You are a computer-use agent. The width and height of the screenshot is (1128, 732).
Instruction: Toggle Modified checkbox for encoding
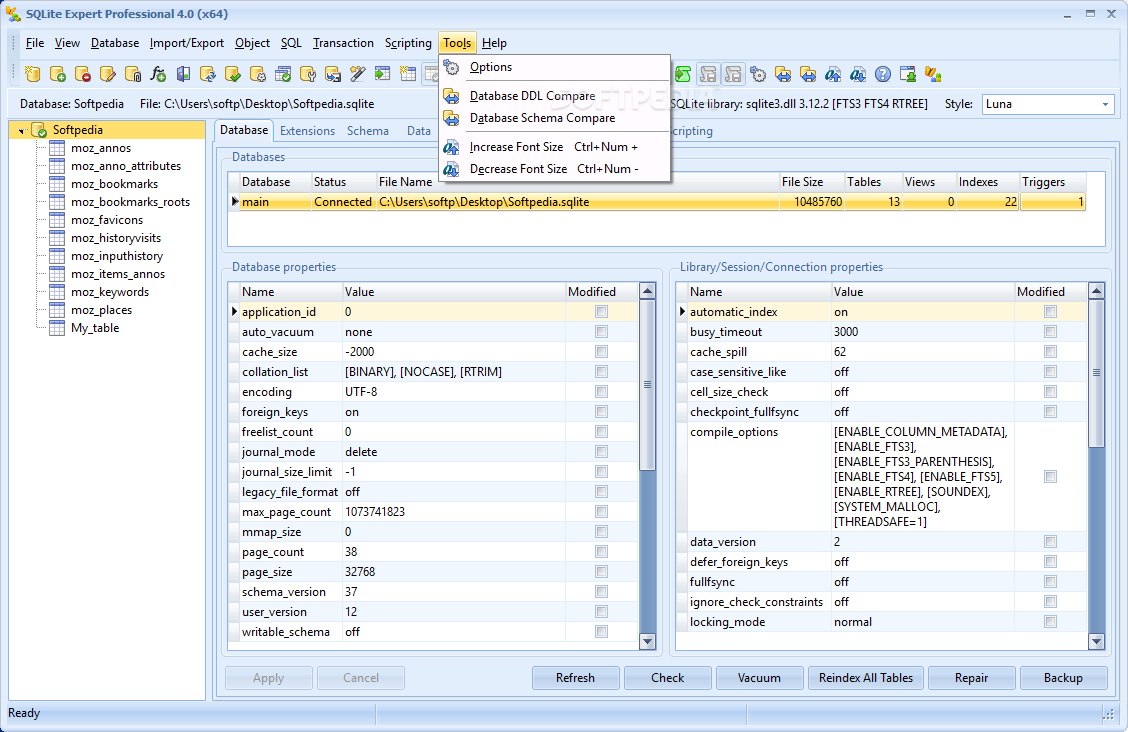[601, 392]
